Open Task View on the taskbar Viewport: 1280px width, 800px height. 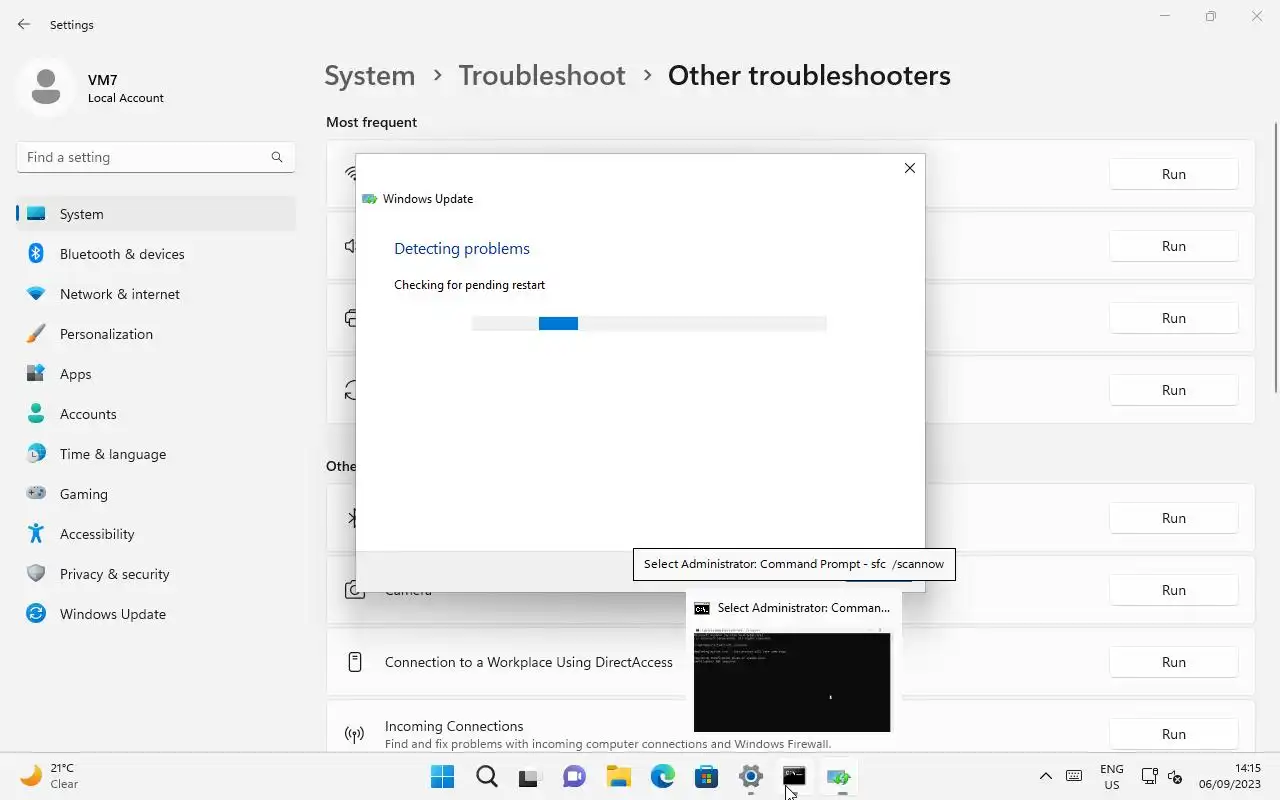coord(530,776)
